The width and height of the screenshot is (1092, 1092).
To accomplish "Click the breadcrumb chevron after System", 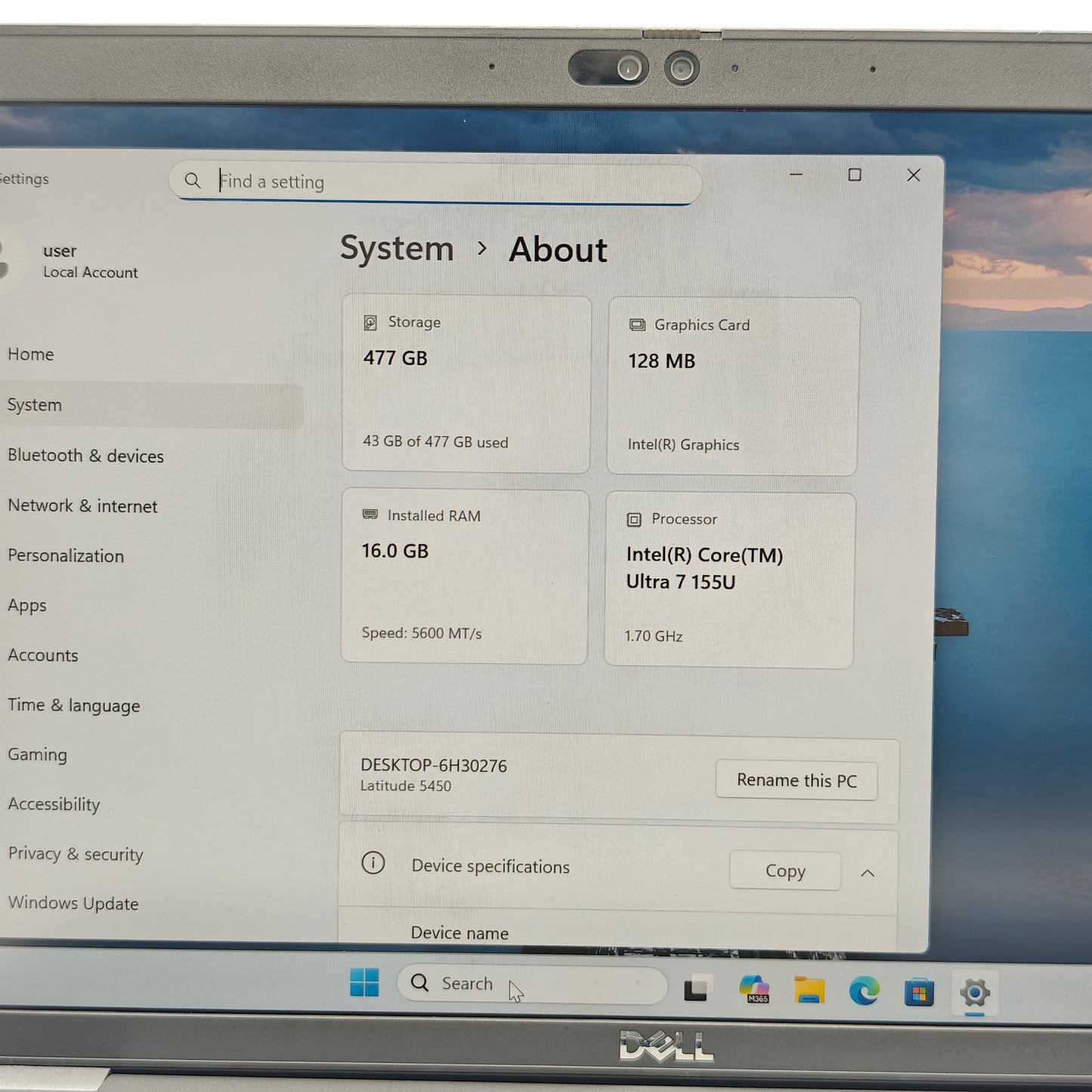I will (x=482, y=249).
